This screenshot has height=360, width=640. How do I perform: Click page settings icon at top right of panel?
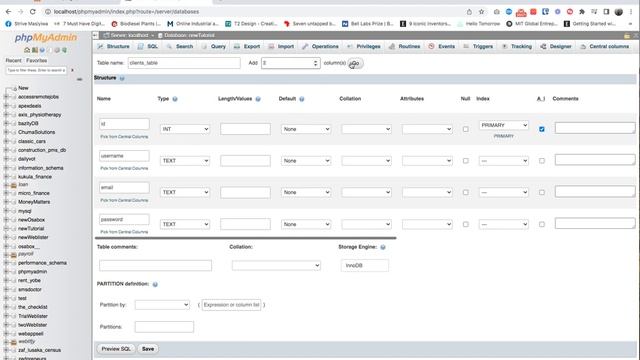coord(627,36)
